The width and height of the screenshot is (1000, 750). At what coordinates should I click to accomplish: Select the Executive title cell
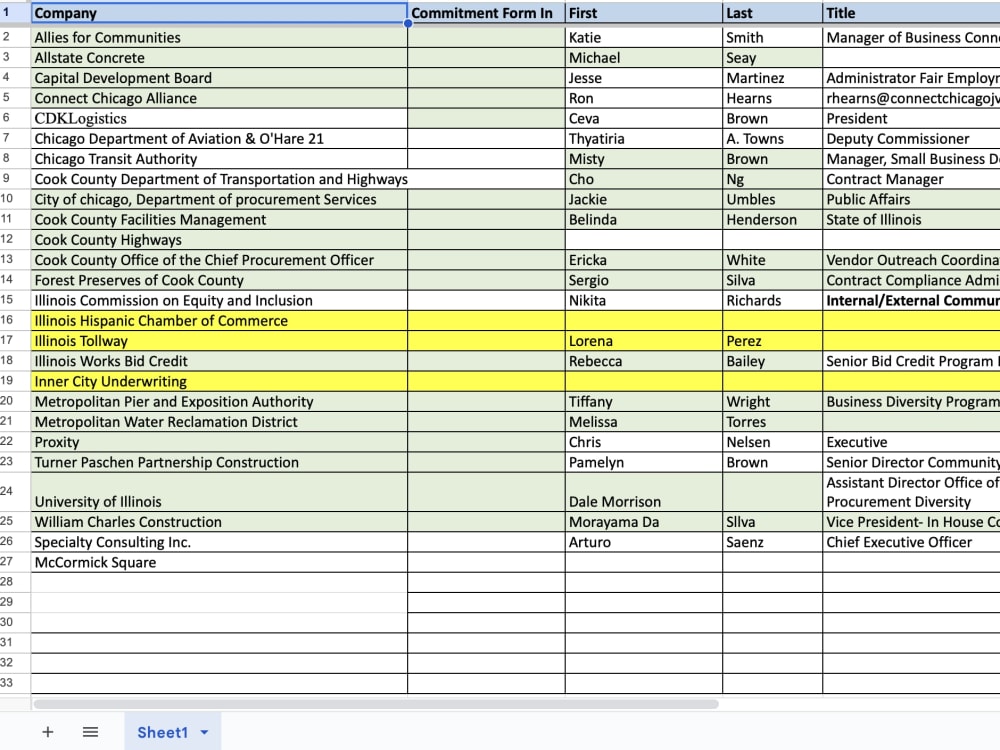click(x=911, y=442)
